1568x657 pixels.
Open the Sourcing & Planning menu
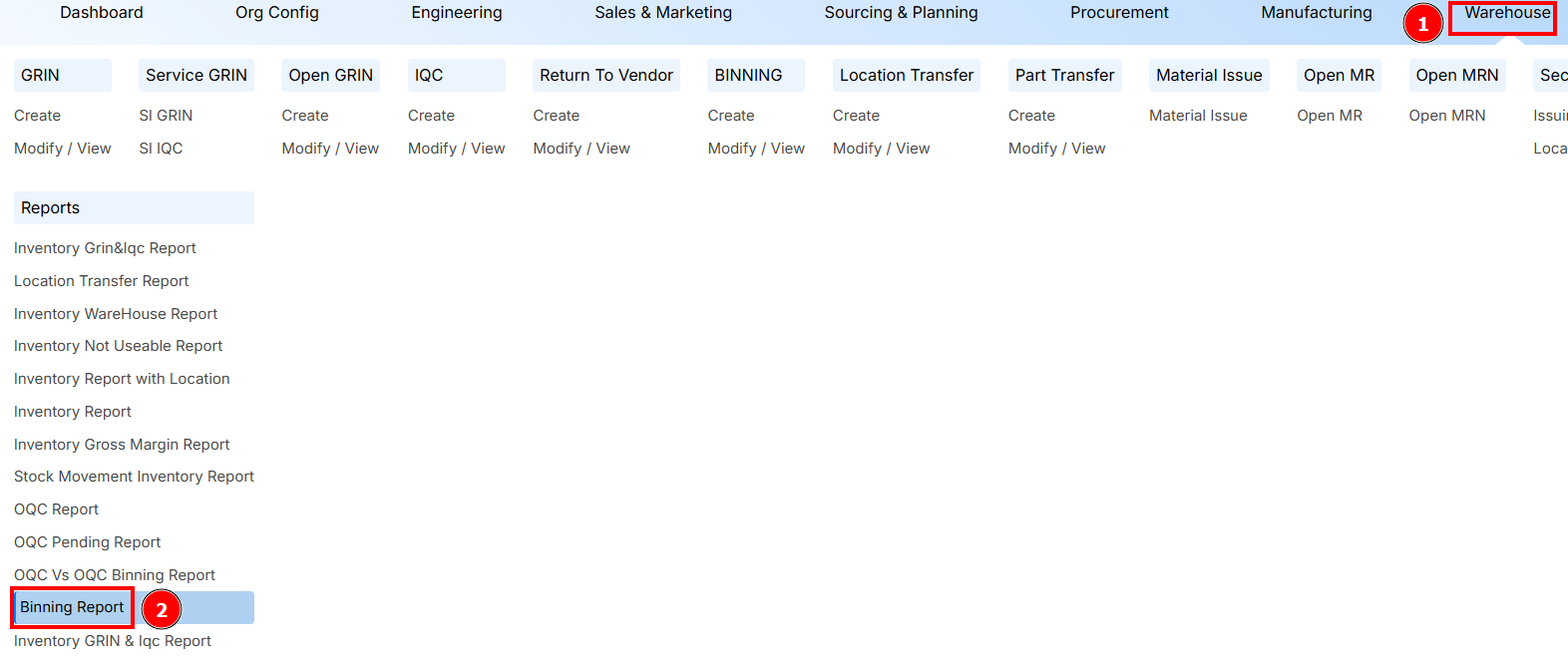click(901, 13)
